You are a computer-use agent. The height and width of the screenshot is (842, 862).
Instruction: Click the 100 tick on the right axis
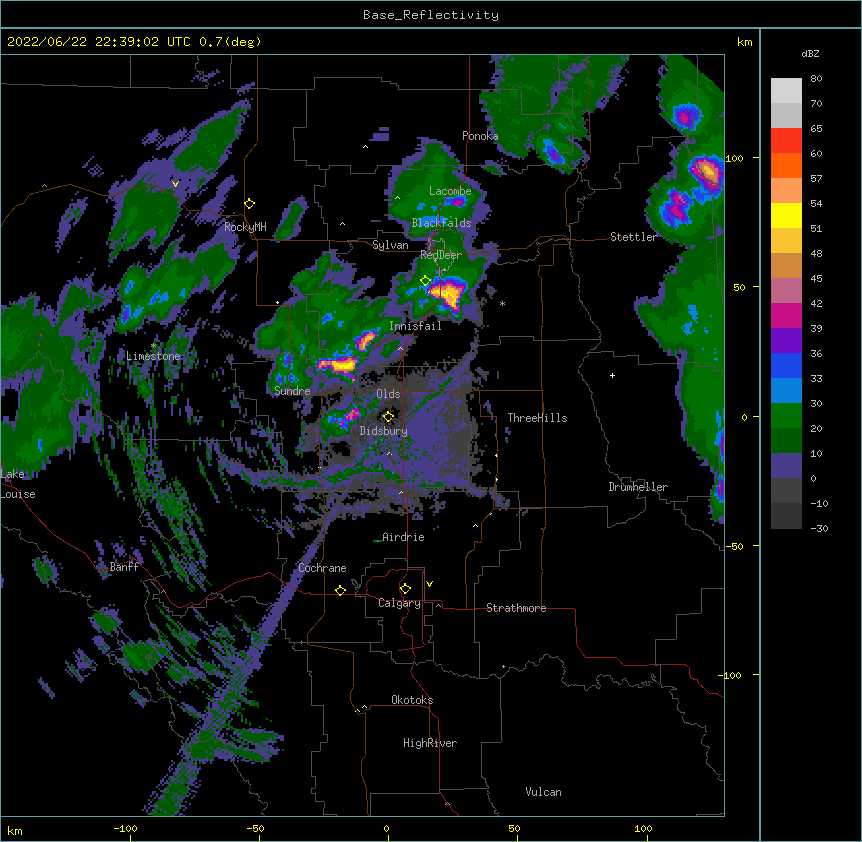click(x=734, y=158)
